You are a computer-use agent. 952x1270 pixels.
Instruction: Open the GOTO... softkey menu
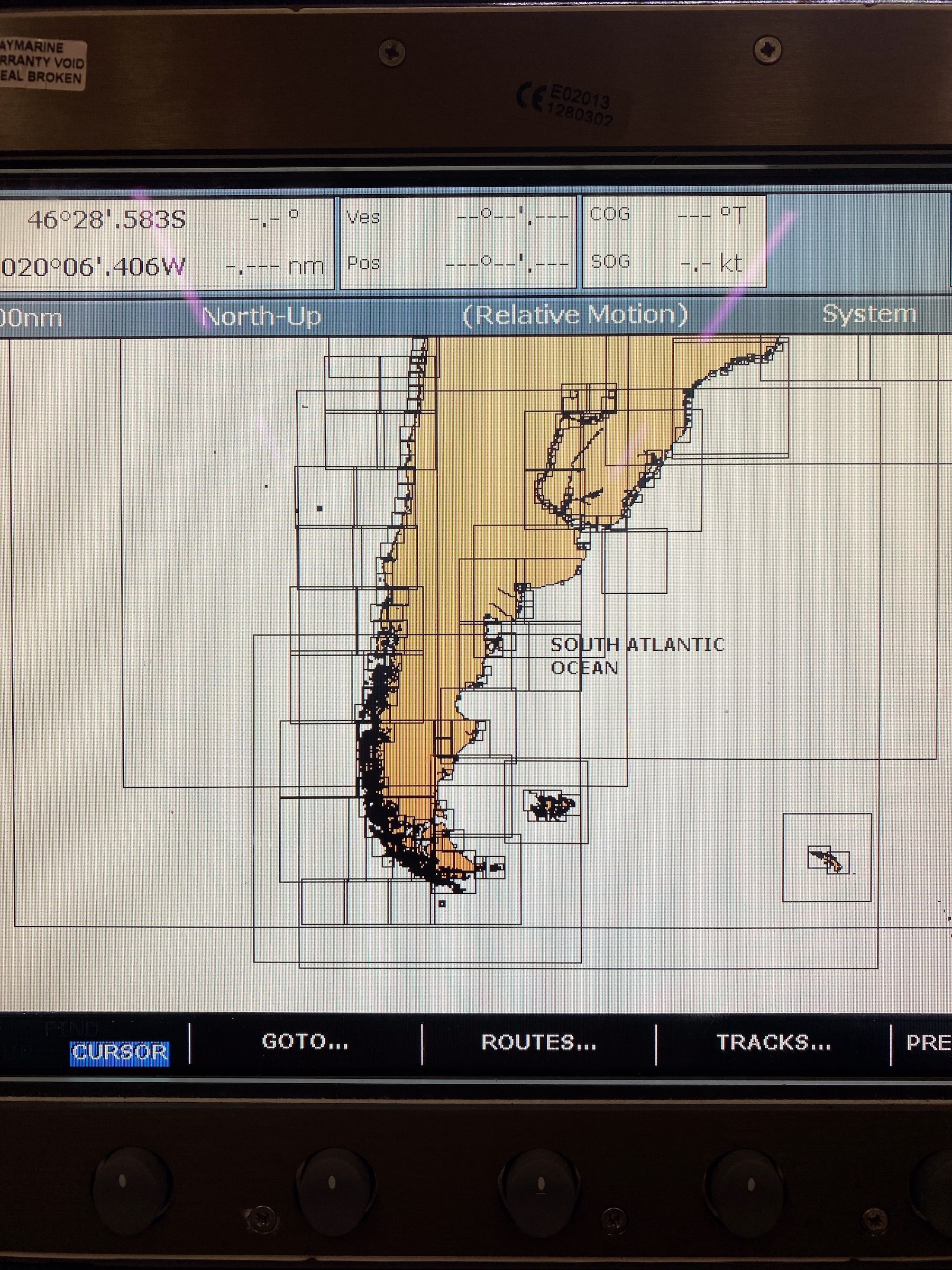pos(305,1041)
